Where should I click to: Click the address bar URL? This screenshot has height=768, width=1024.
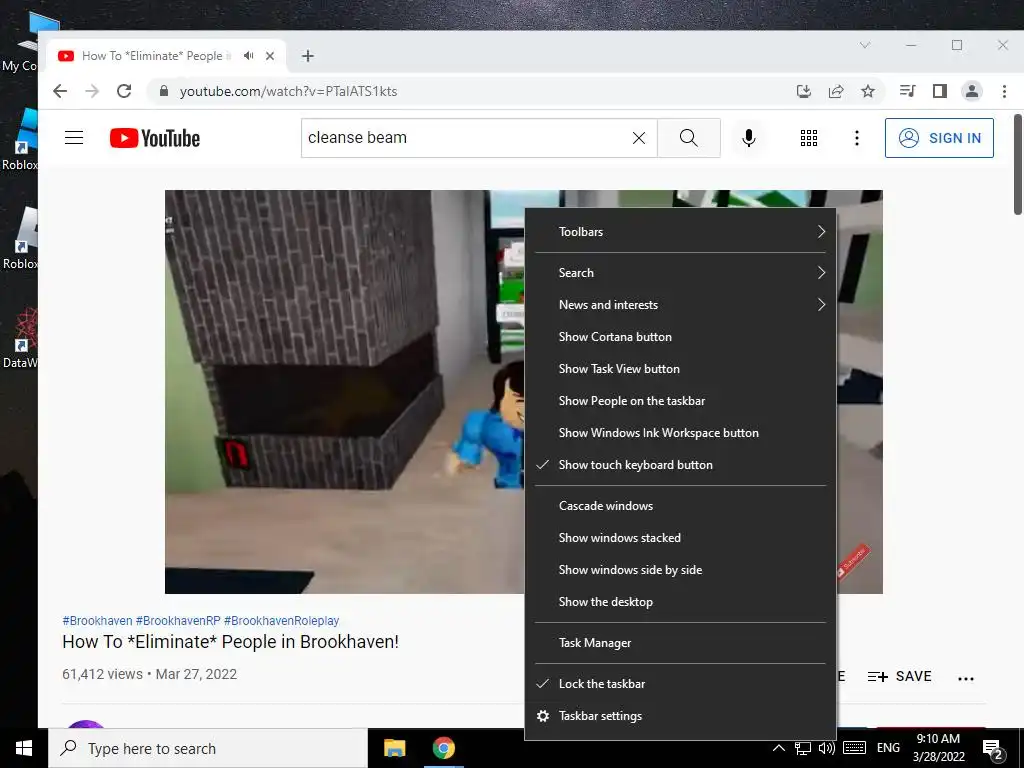pos(288,91)
